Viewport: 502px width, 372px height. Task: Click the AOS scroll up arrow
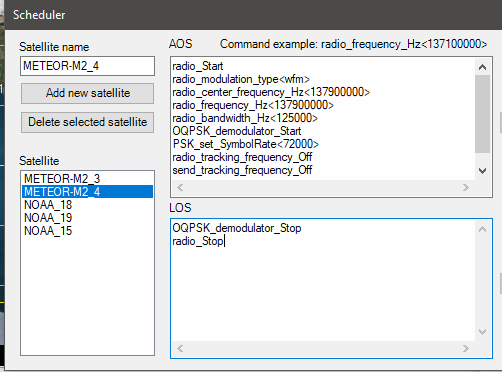point(482,67)
